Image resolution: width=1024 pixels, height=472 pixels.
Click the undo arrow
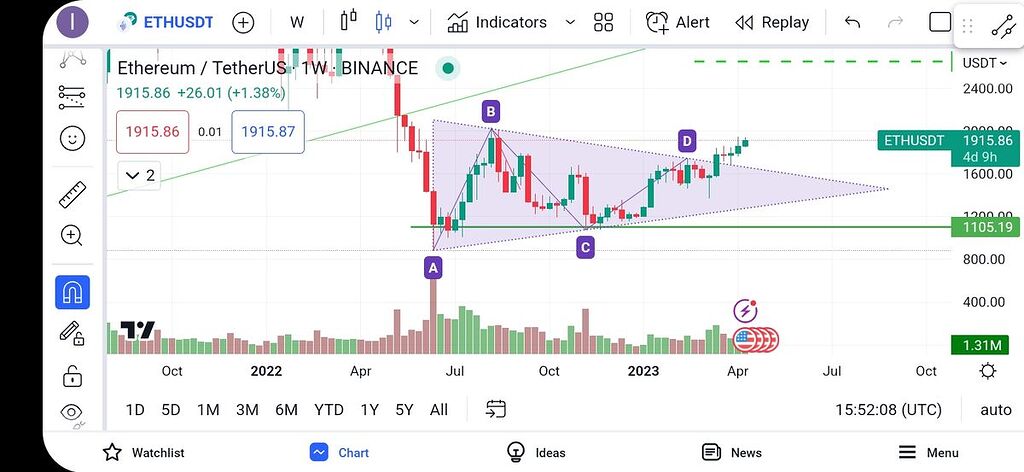point(852,22)
